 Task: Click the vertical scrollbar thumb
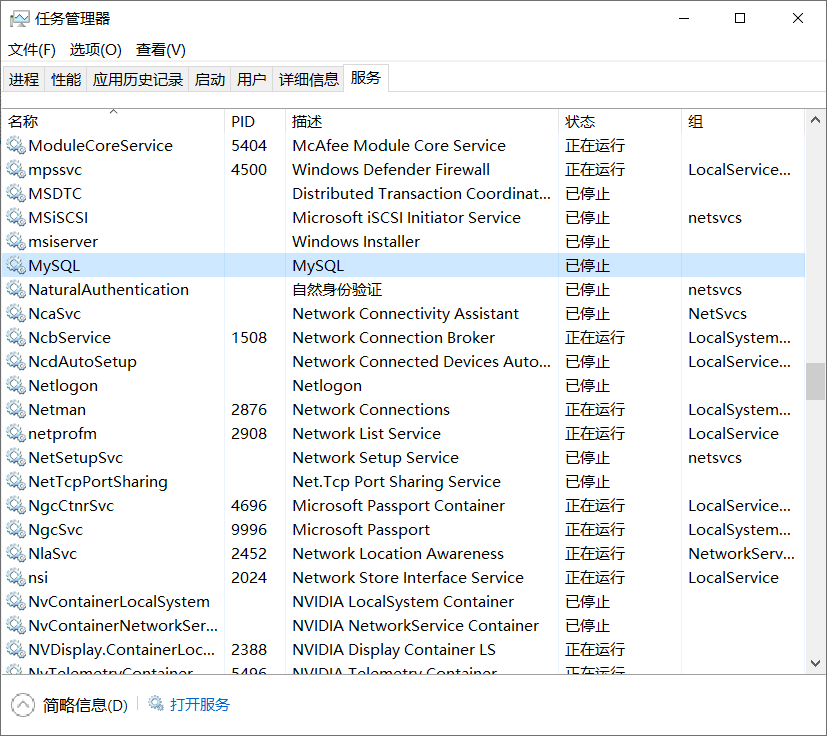click(x=815, y=381)
